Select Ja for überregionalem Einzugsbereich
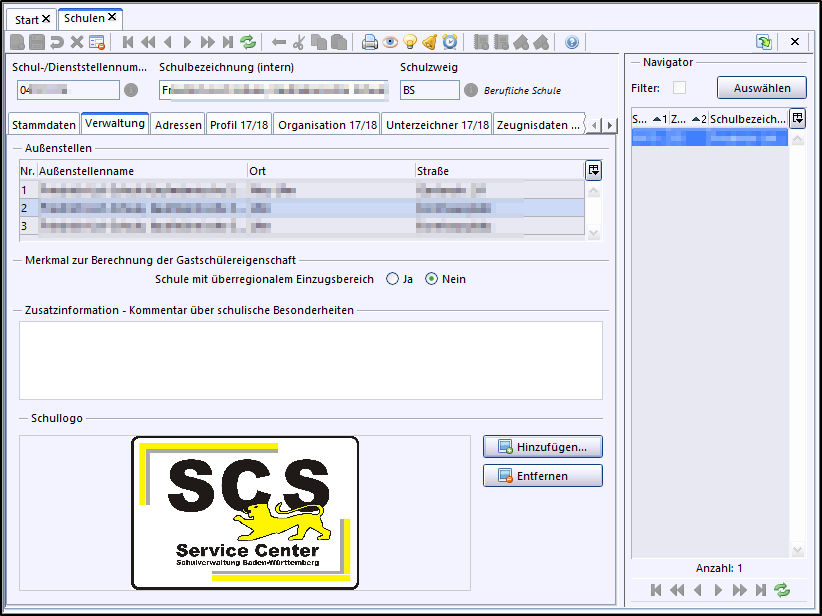Viewport: 822px width, 616px height. (x=393, y=279)
